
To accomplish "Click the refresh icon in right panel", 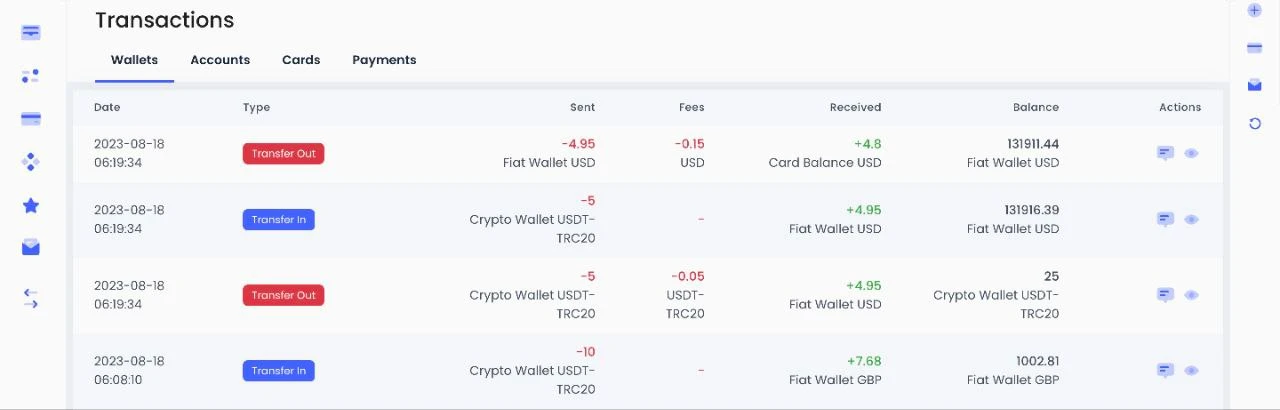I will [x=1255, y=123].
